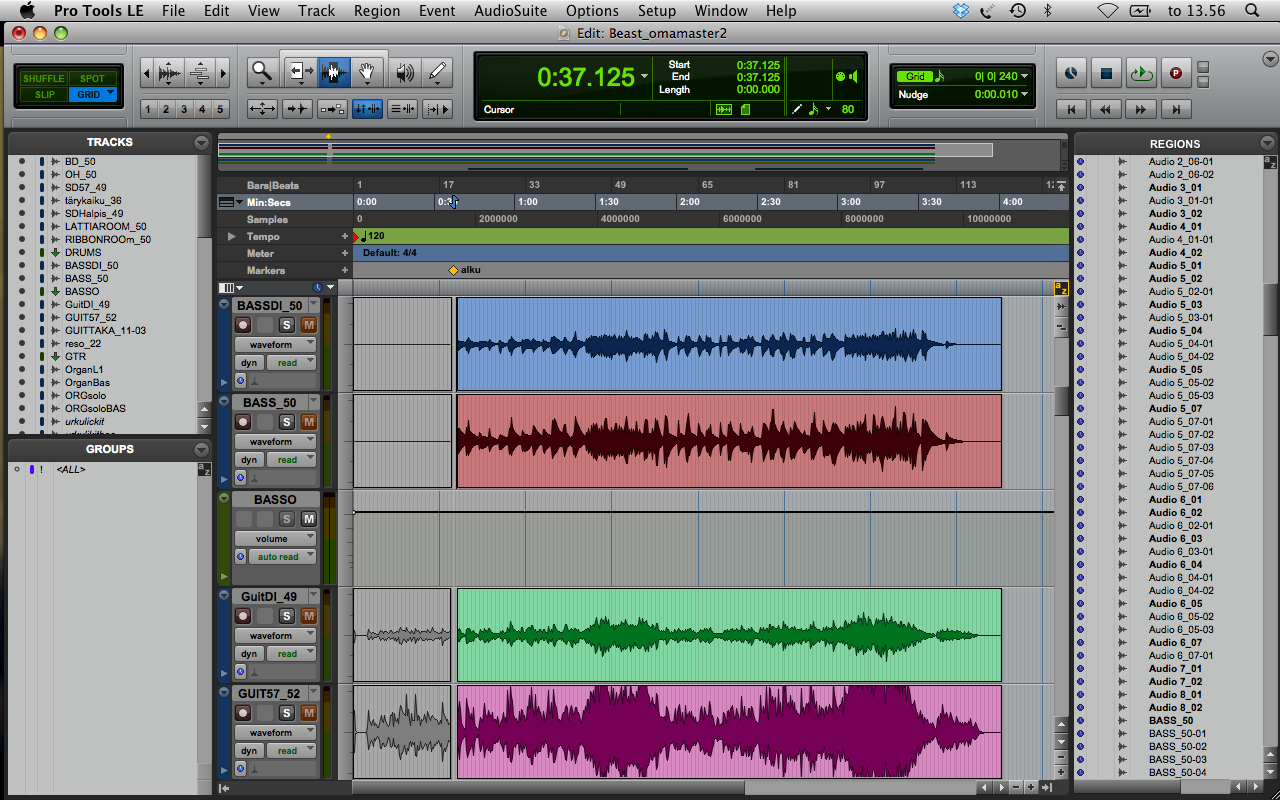Click Return to Zero transport button
1280x800 pixels.
click(x=1072, y=109)
